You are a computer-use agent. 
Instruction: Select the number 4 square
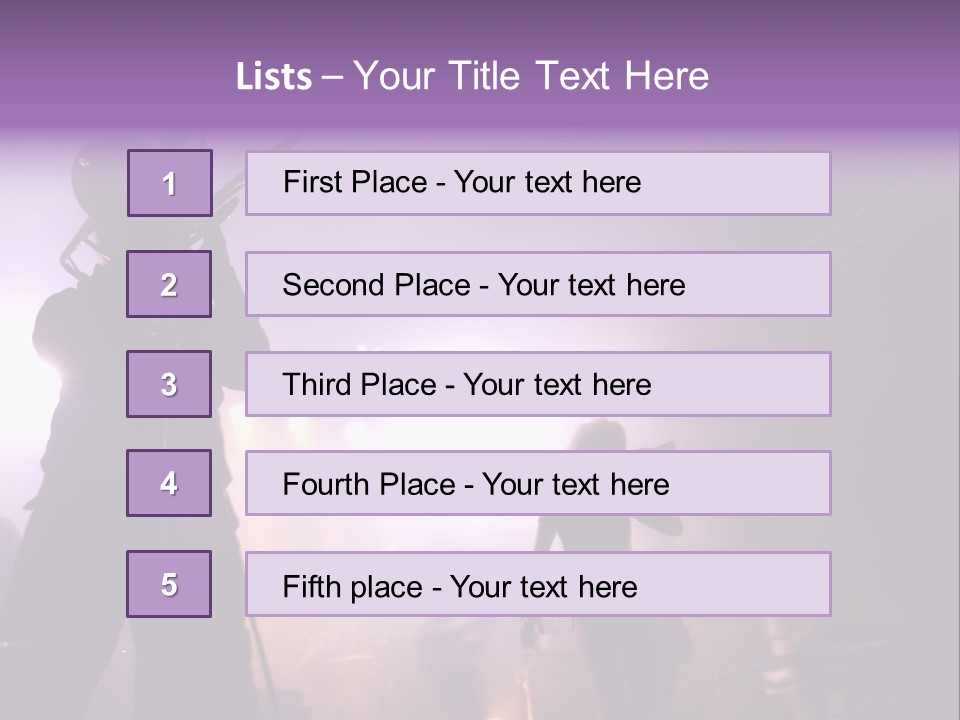point(169,483)
